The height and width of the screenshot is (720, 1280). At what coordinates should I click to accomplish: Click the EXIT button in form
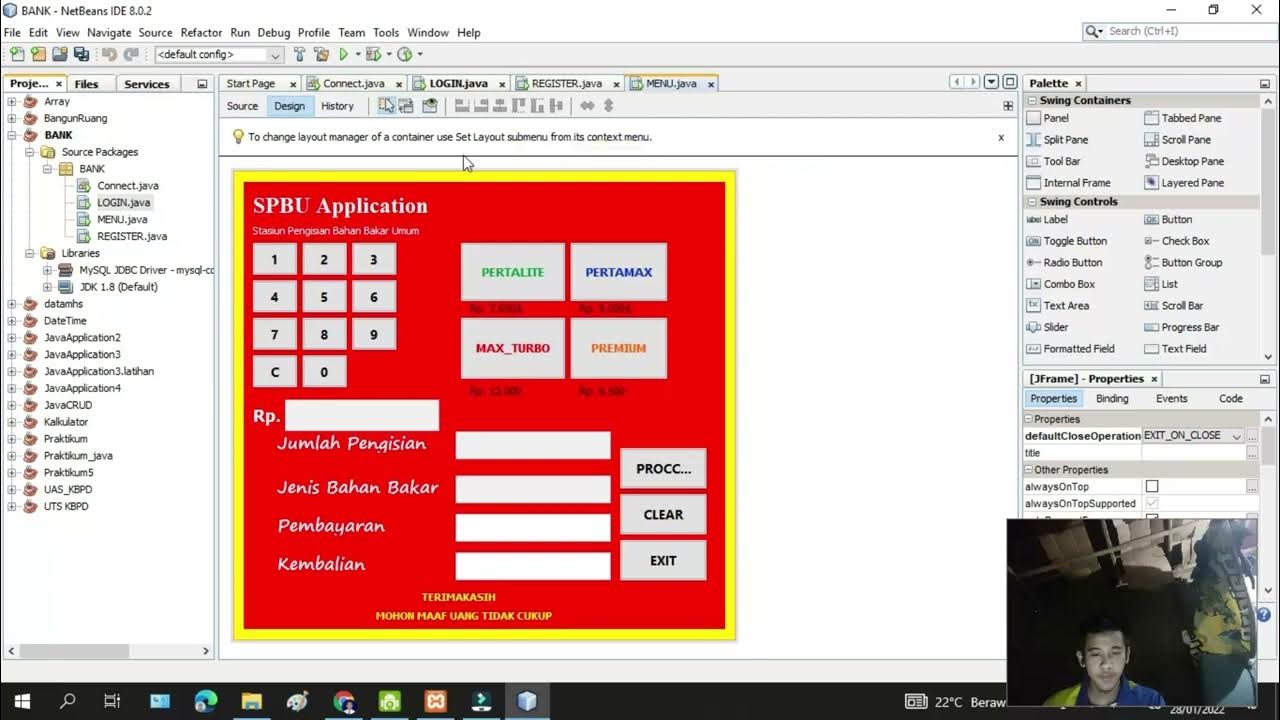tap(663, 561)
